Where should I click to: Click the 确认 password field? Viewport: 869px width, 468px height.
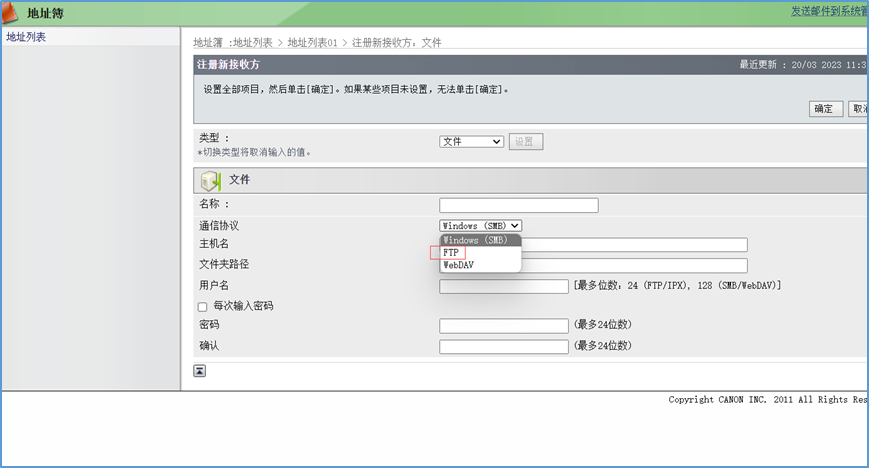[503, 347]
